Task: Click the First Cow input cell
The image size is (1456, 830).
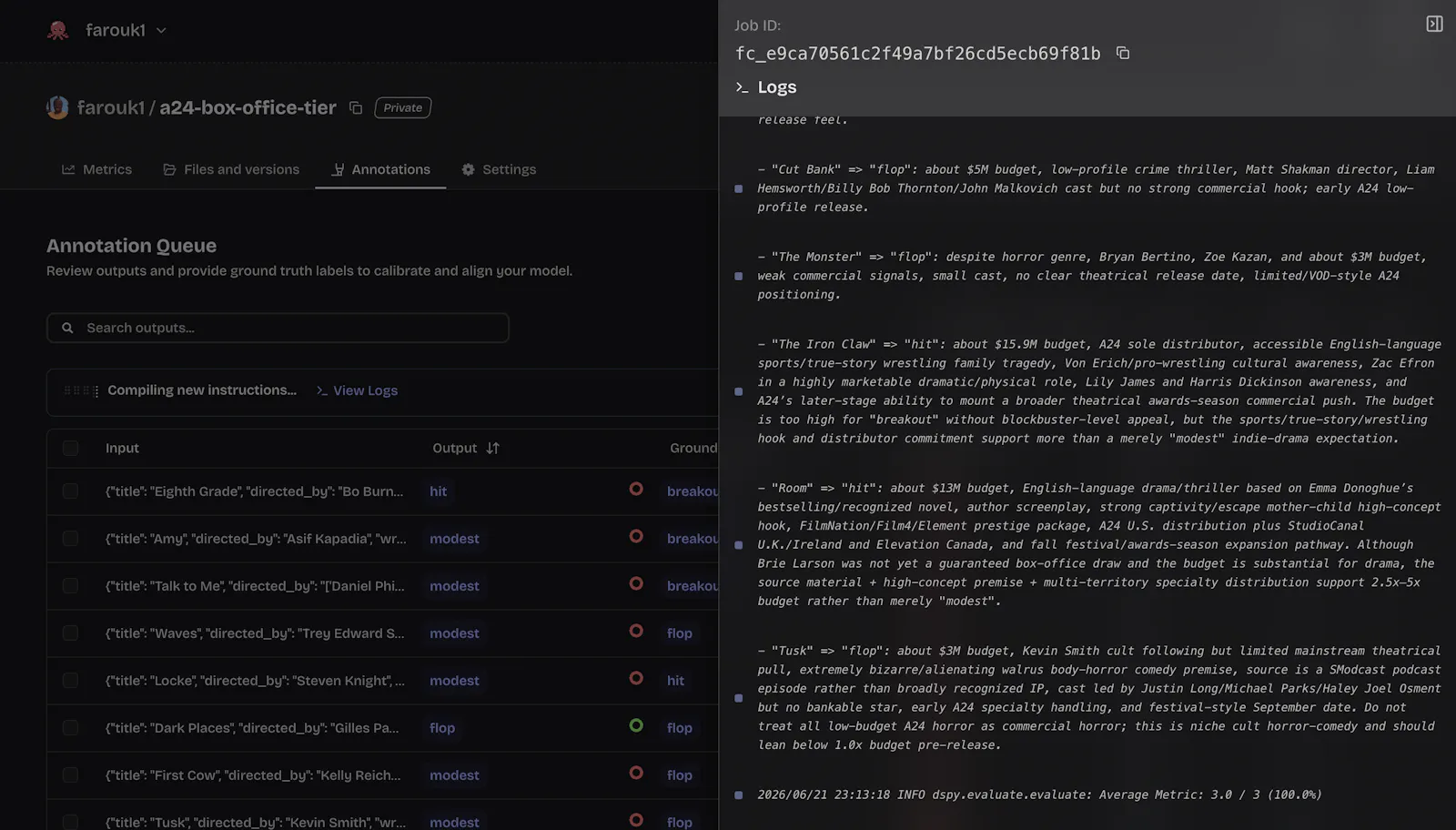Action: pyautogui.click(x=253, y=775)
